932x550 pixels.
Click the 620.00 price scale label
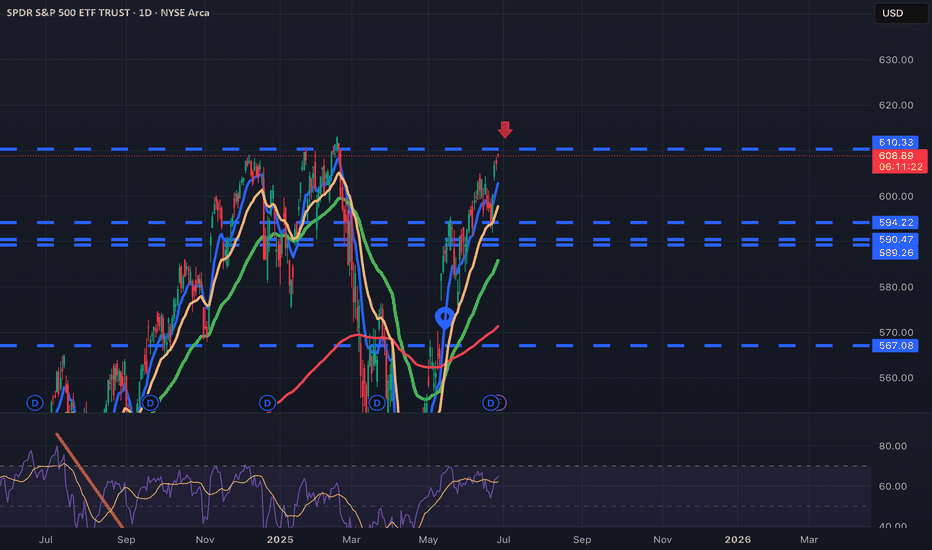[x=896, y=105]
